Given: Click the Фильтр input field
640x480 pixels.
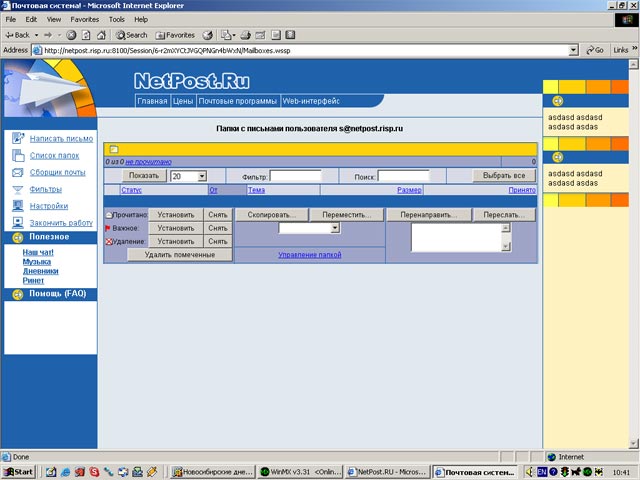Looking at the screenshot, I should pos(296,176).
